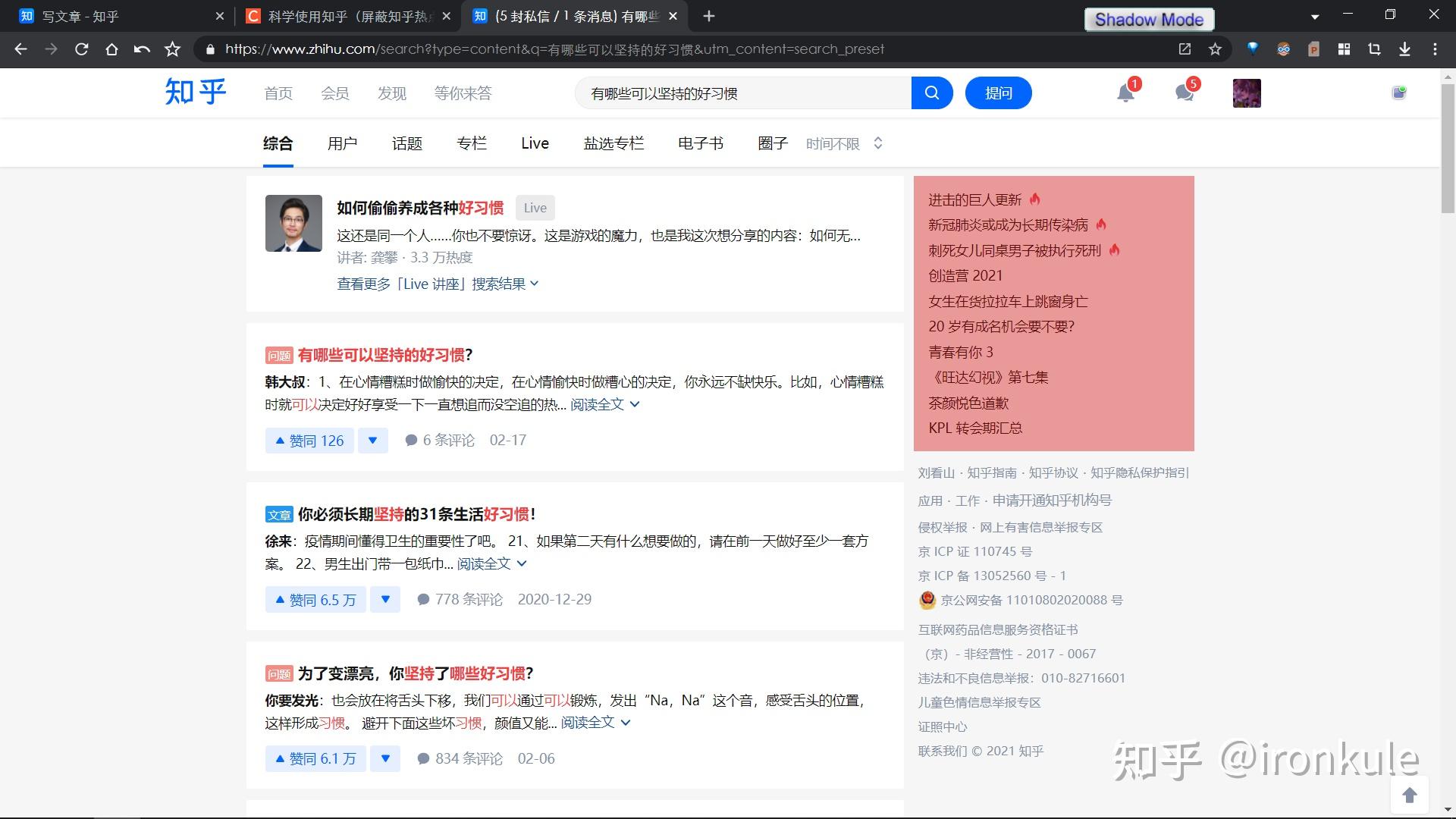The image size is (1456, 819).
Task: Click the page vertical scrollbar thumb
Action: click(x=1448, y=148)
